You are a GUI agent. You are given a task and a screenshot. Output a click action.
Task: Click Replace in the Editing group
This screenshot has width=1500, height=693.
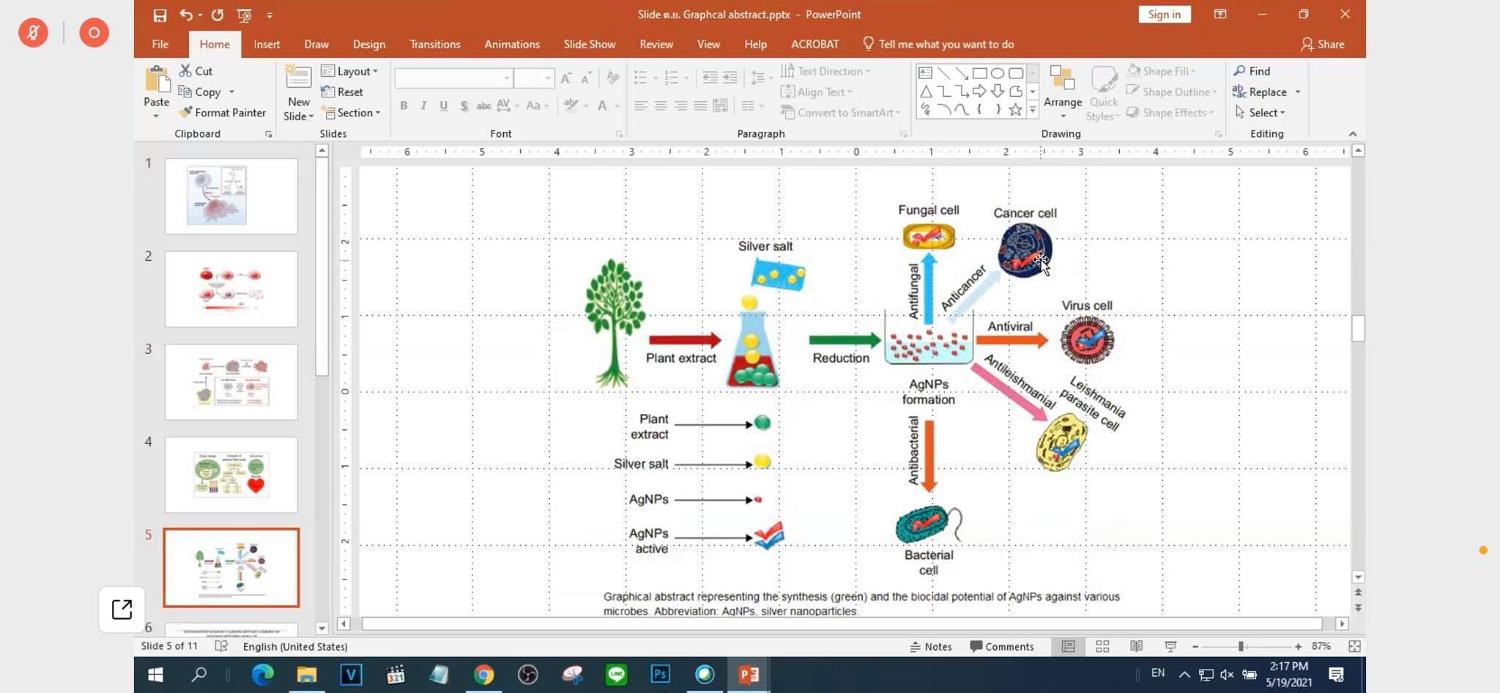(1267, 92)
